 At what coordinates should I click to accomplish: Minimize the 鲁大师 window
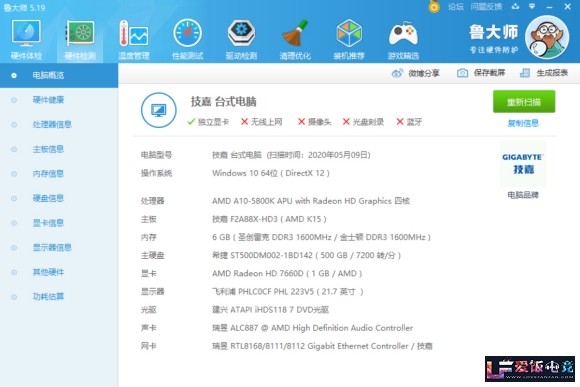[x=549, y=7]
